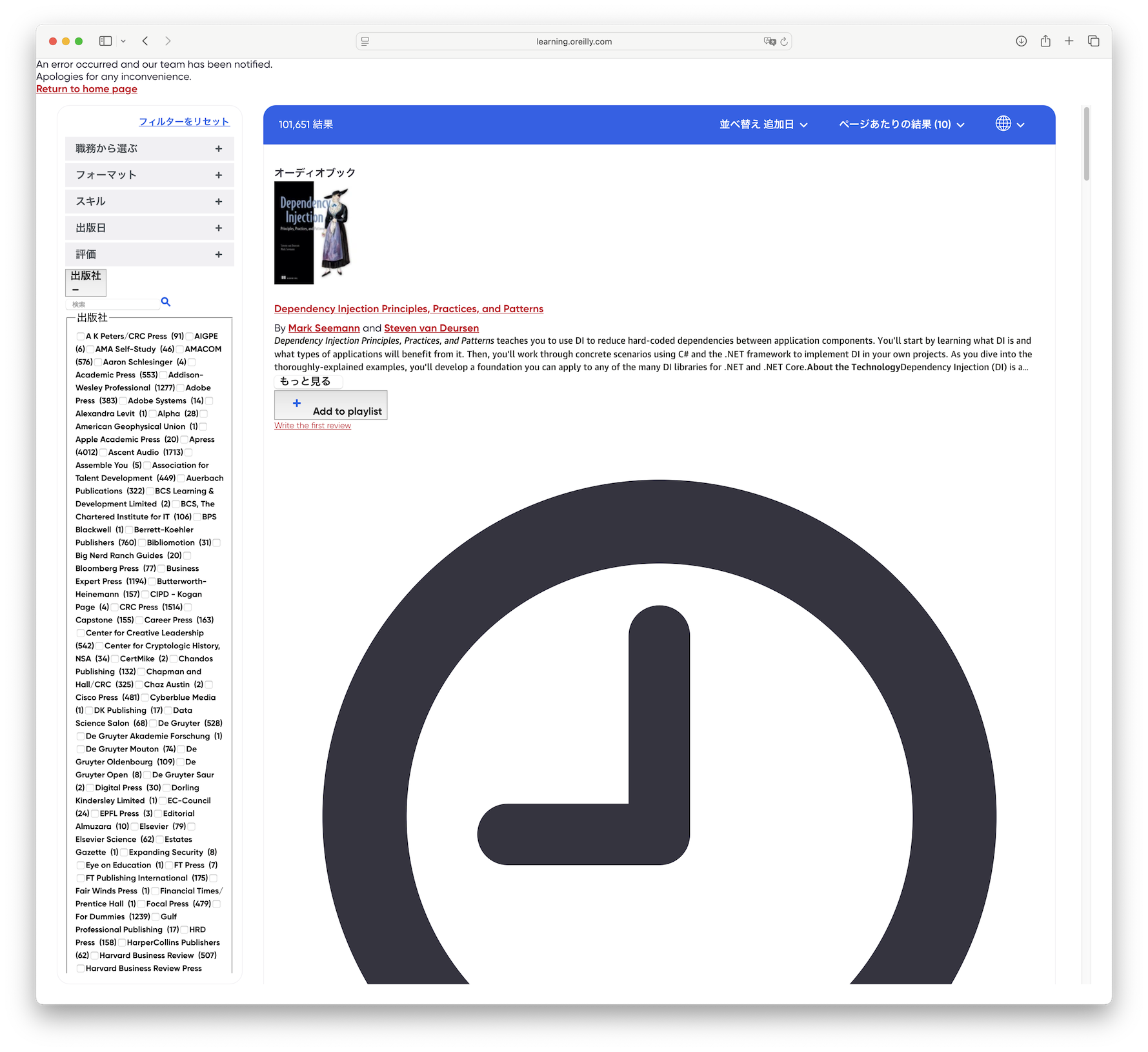The width and height of the screenshot is (1148, 1052).
Task: Open author Steven van Deursen link
Action: click(431, 328)
